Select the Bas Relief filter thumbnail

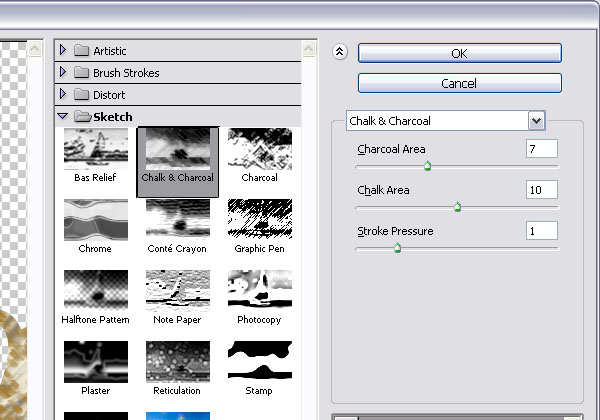[95, 149]
